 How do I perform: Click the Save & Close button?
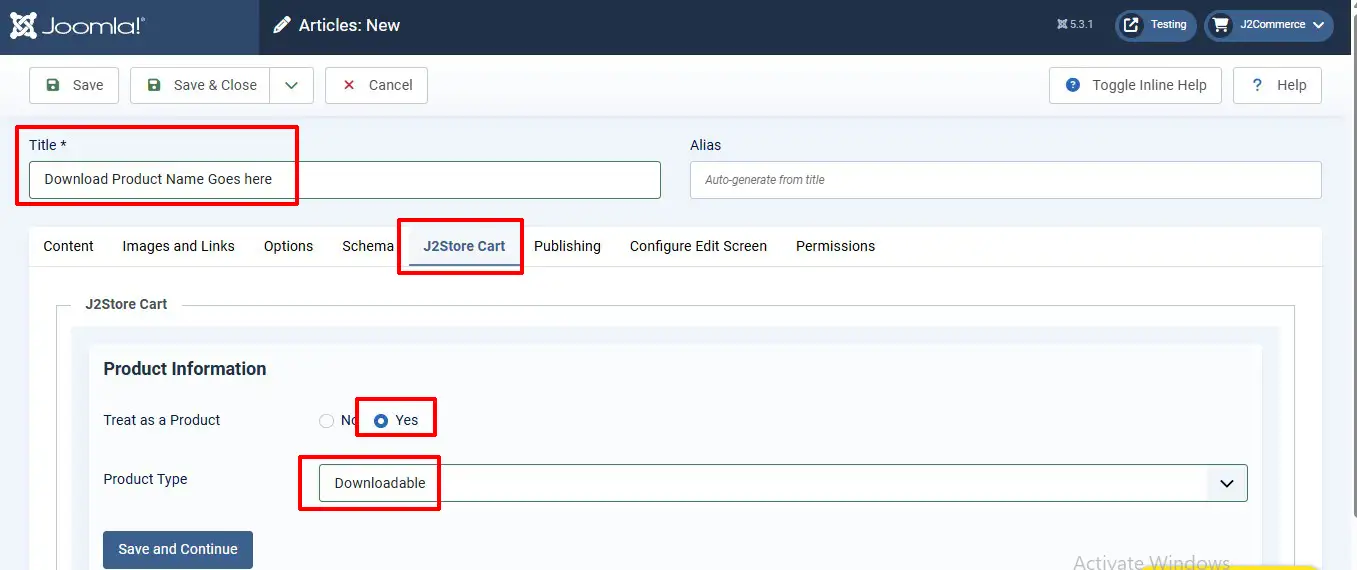click(200, 85)
